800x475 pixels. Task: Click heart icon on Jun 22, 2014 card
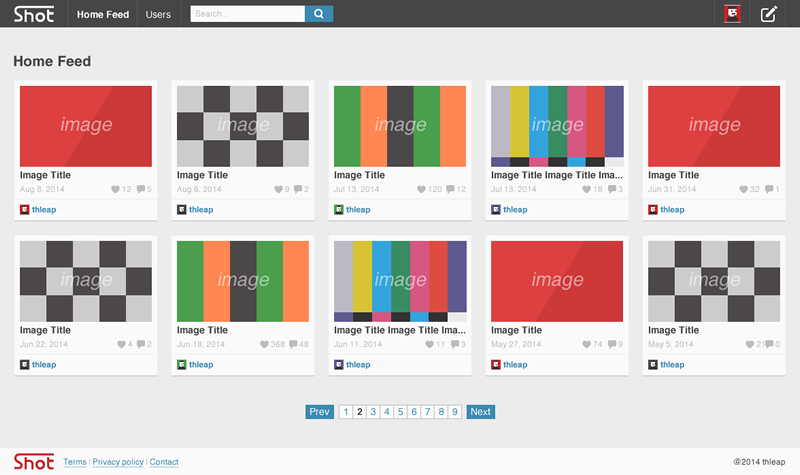pos(121,344)
